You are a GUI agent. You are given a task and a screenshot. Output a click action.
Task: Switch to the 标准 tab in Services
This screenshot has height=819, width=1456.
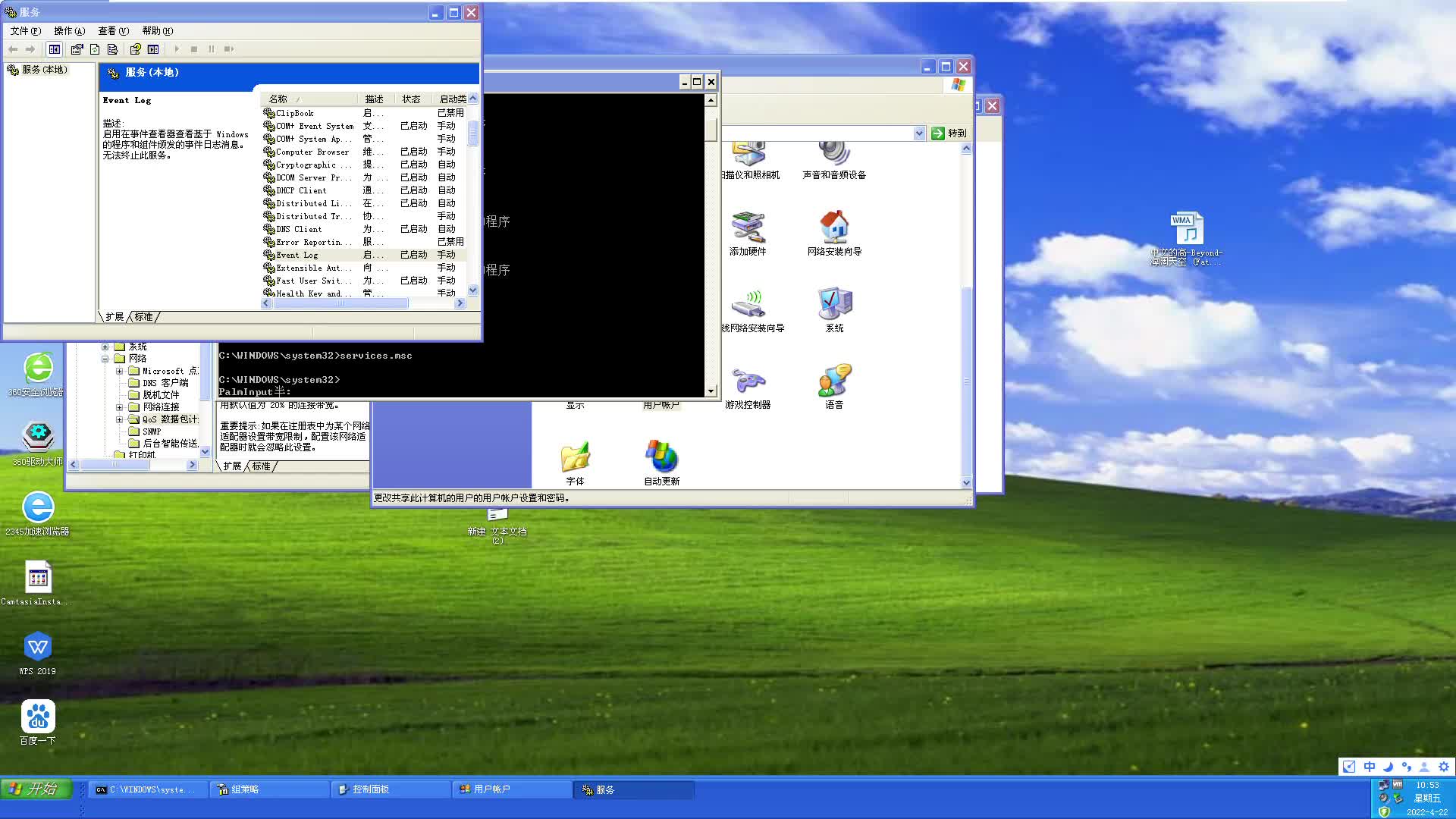coord(144,317)
